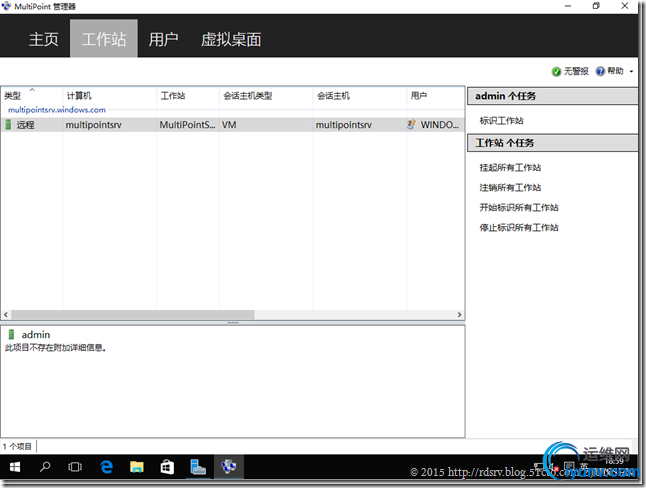Close the MultiPoint 管理器 window
Viewport: 646px width, 488px height.
click(625, 6)
